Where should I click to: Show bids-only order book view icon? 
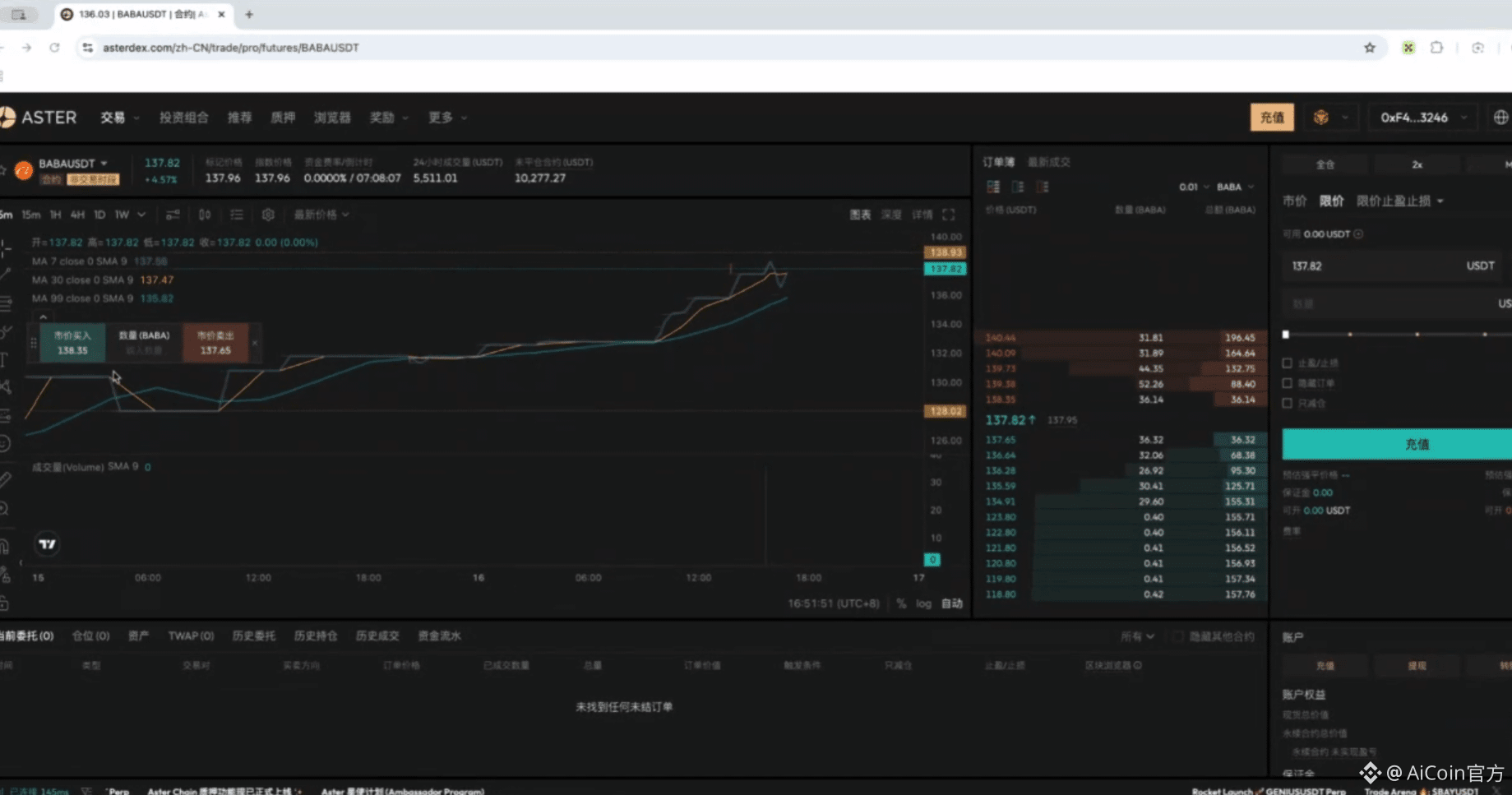[1018, 187]
